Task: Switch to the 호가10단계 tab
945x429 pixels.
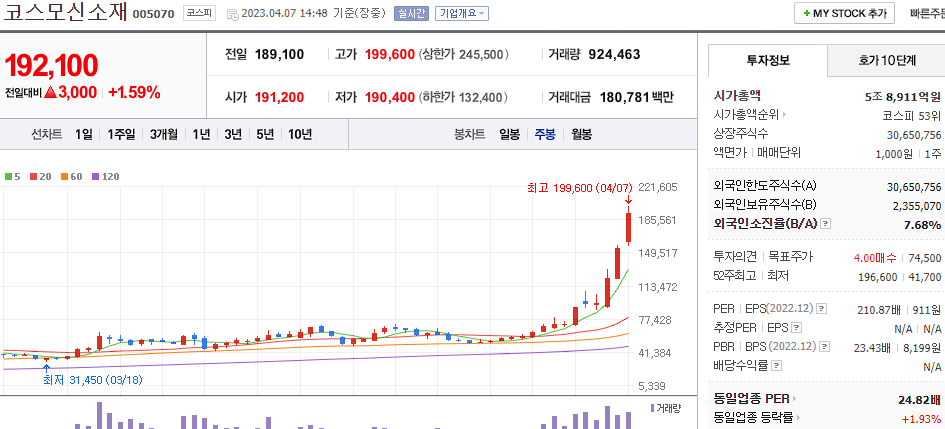Action: pos(887,60)
